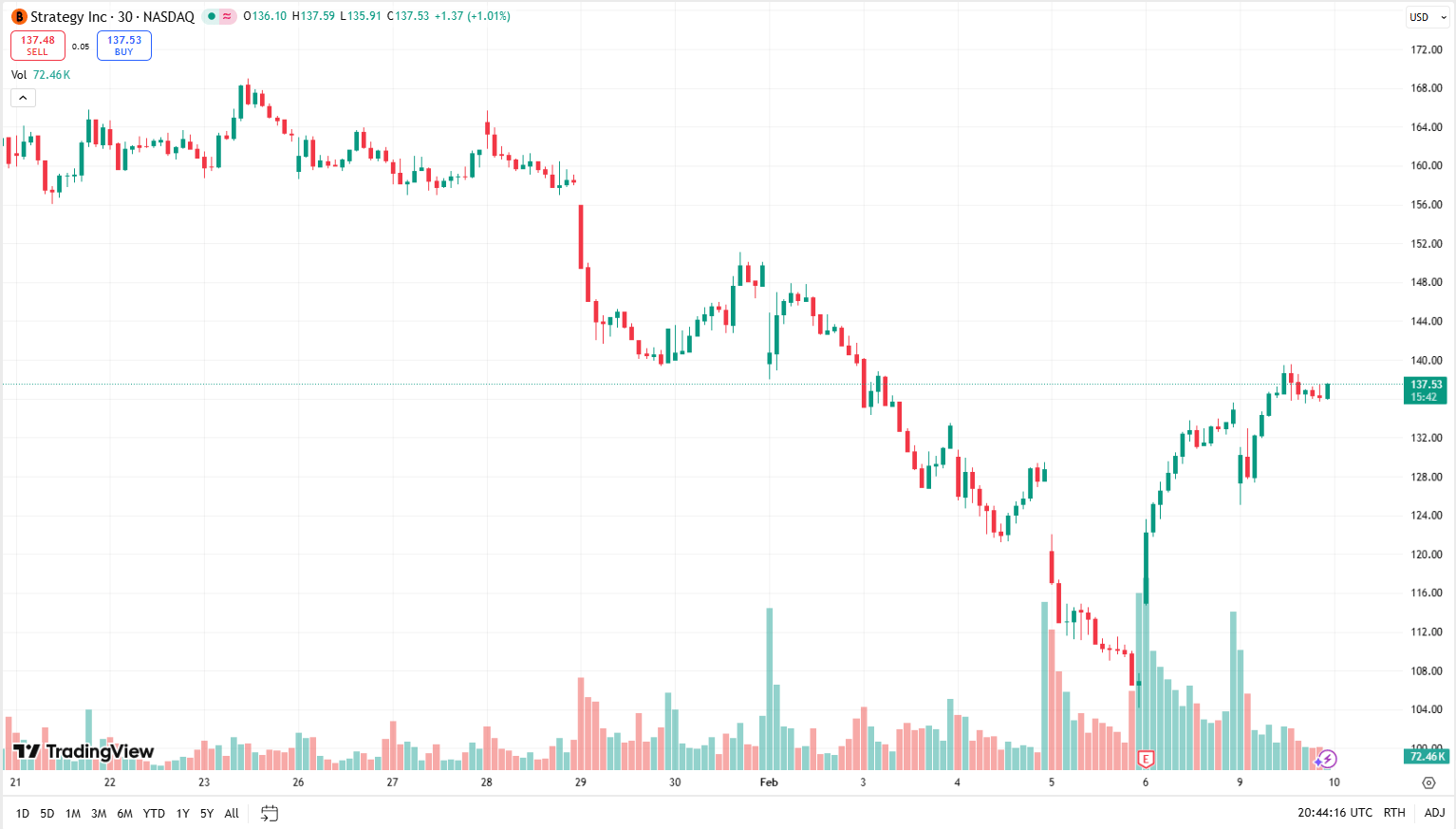
Task: Collapse the volume indicator legend arrow
Action: coord(23,97)
